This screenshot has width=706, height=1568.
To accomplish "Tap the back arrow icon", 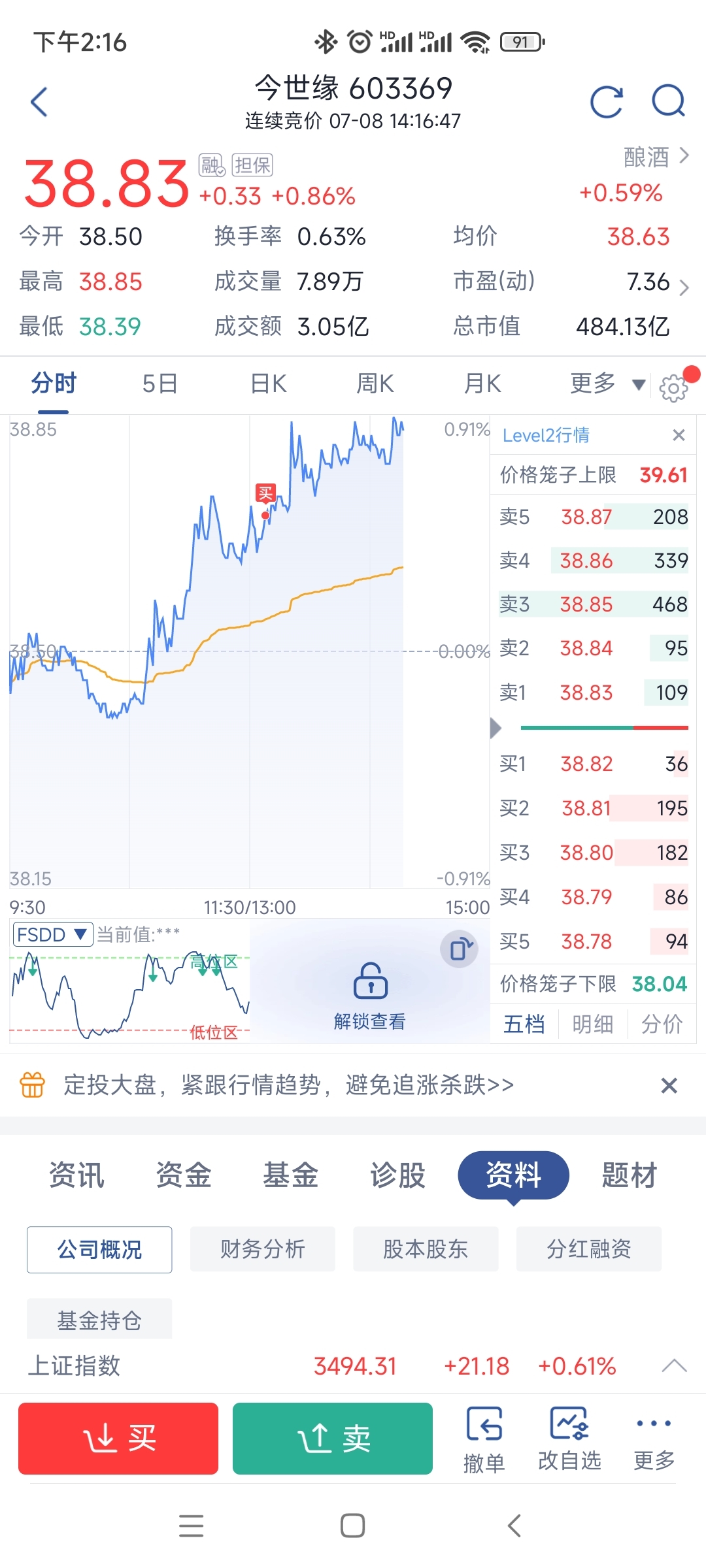I will [39, 102].
